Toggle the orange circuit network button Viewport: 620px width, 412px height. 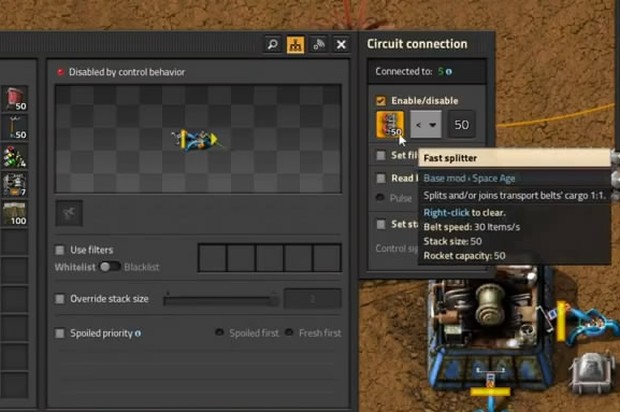pos(295,44)
